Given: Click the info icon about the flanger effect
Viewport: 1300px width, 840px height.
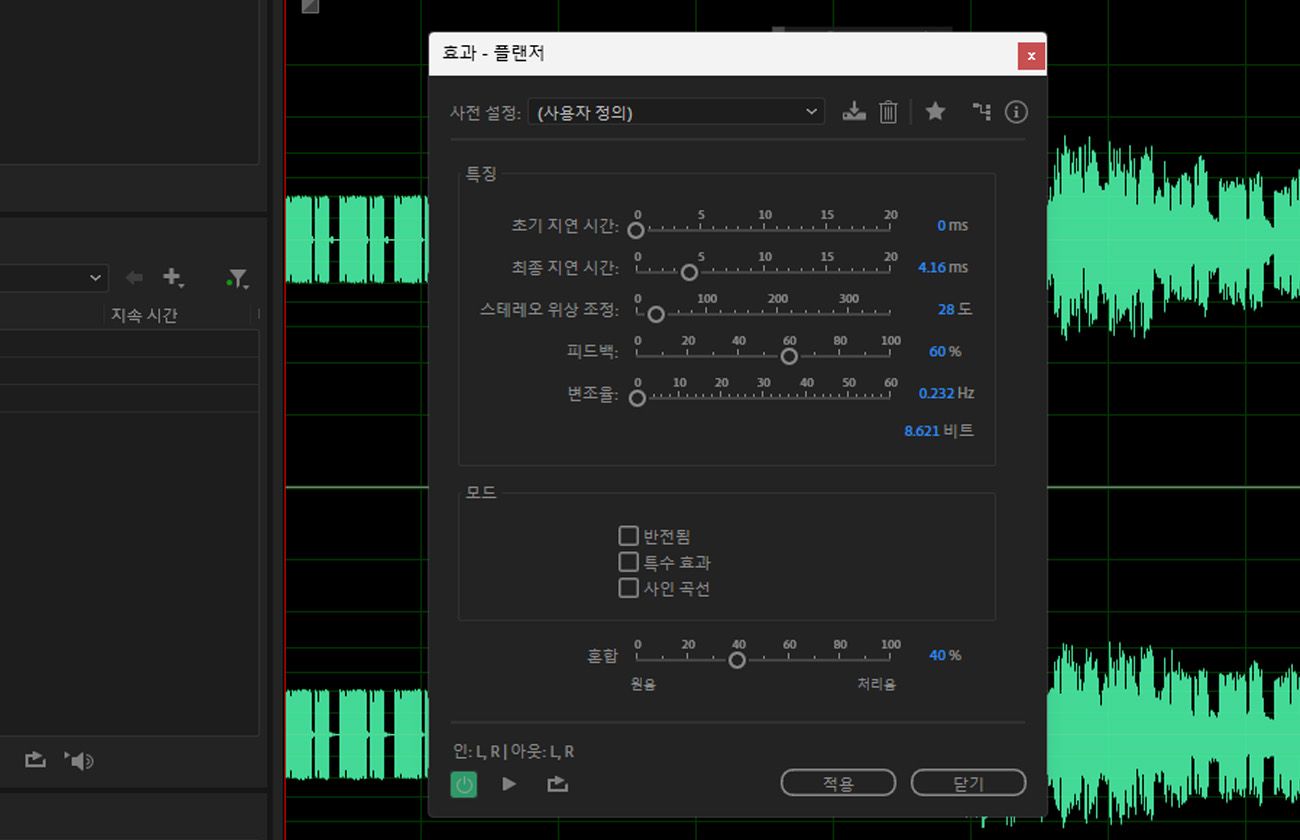Looking at the screenshot, I should [x=1016, y=112].
